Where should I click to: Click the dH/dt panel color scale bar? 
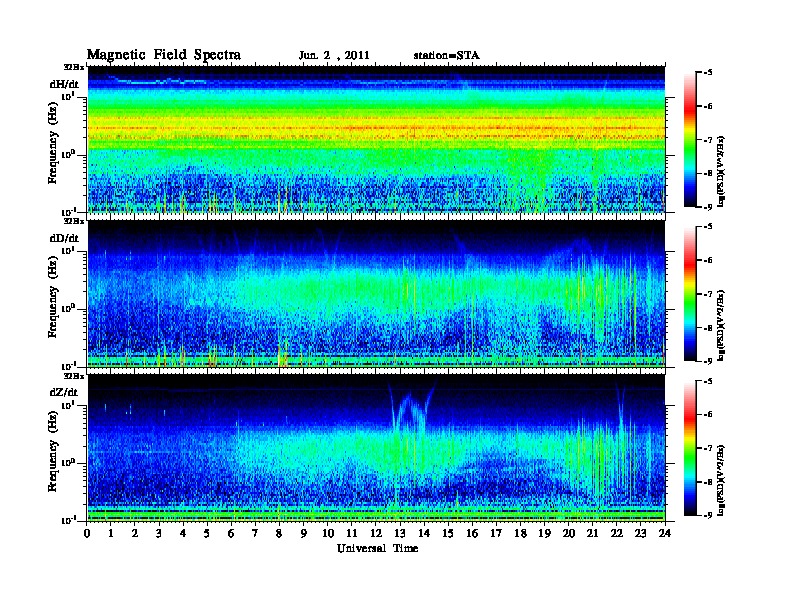[690, 140]
